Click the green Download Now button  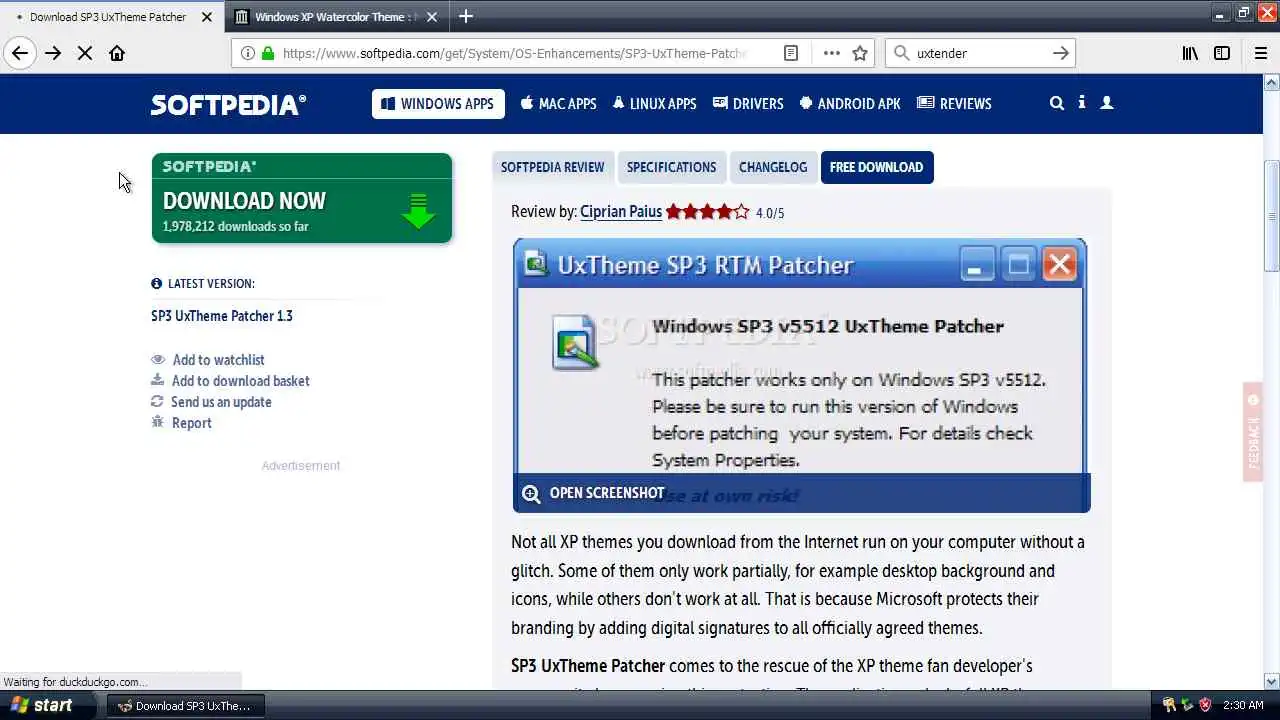pyautogui.click(x=302, y=198)
